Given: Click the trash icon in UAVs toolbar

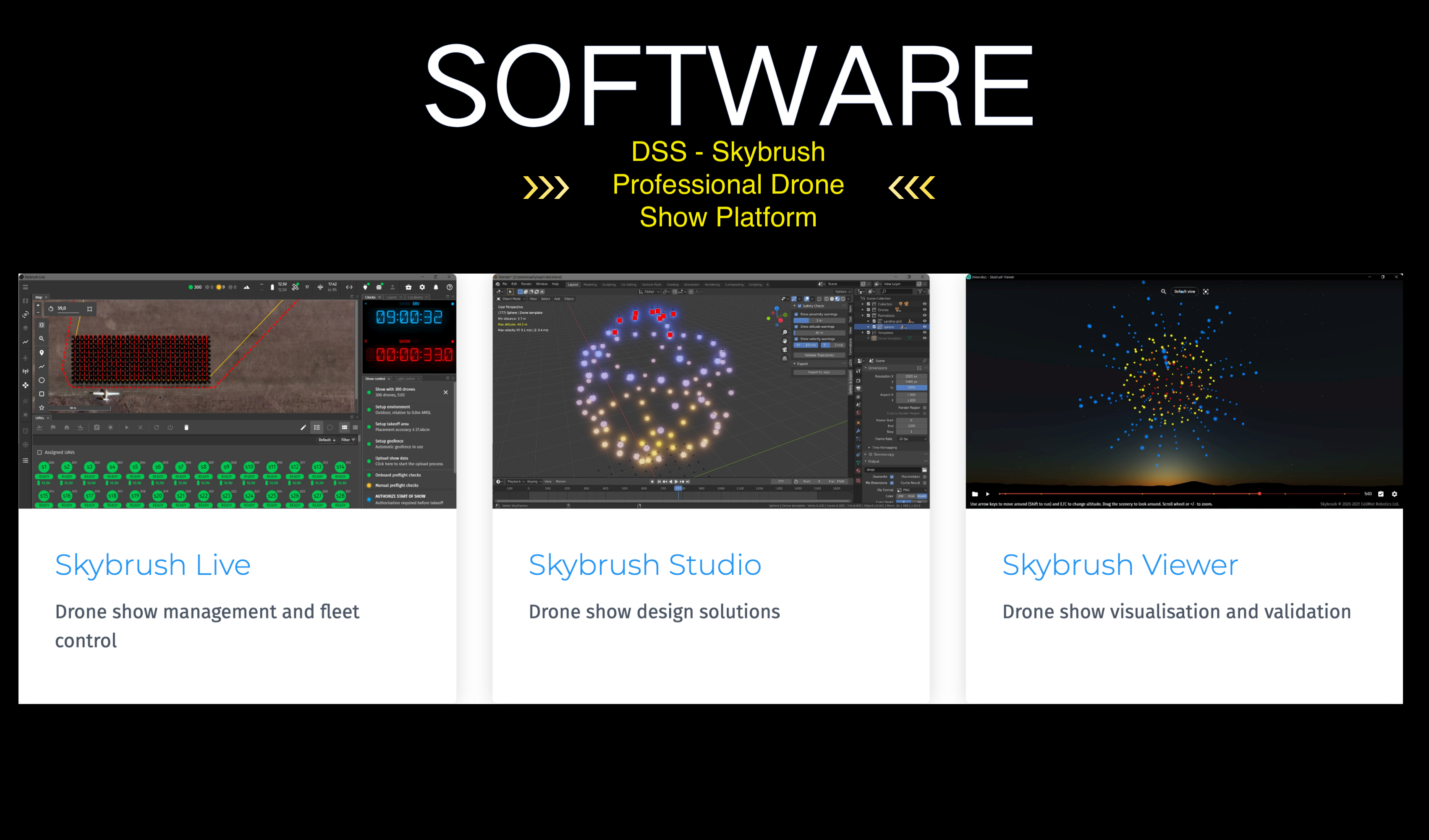Looking at the screenshot, I should tap(186, 428).
